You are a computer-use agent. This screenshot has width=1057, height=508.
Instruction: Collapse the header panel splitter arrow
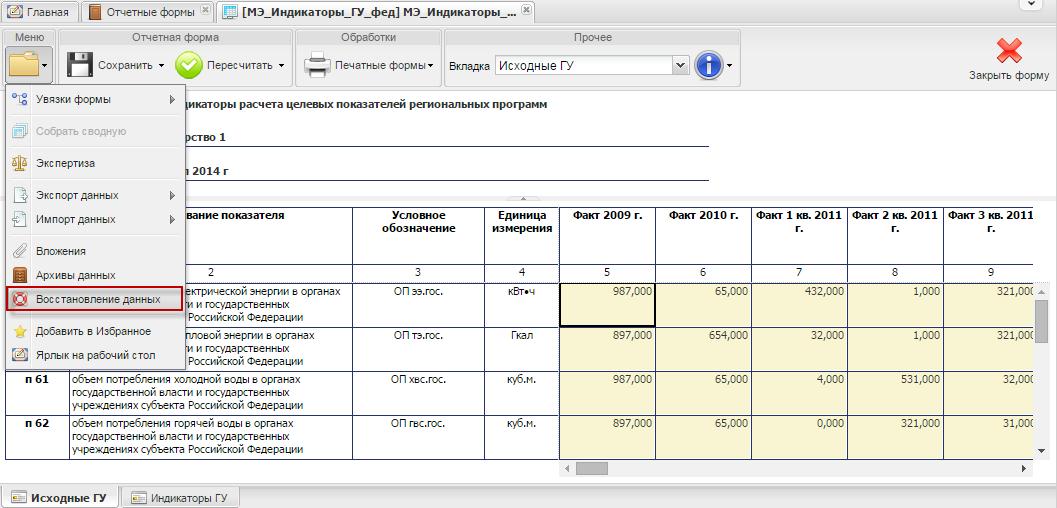[x=523, y=199]
